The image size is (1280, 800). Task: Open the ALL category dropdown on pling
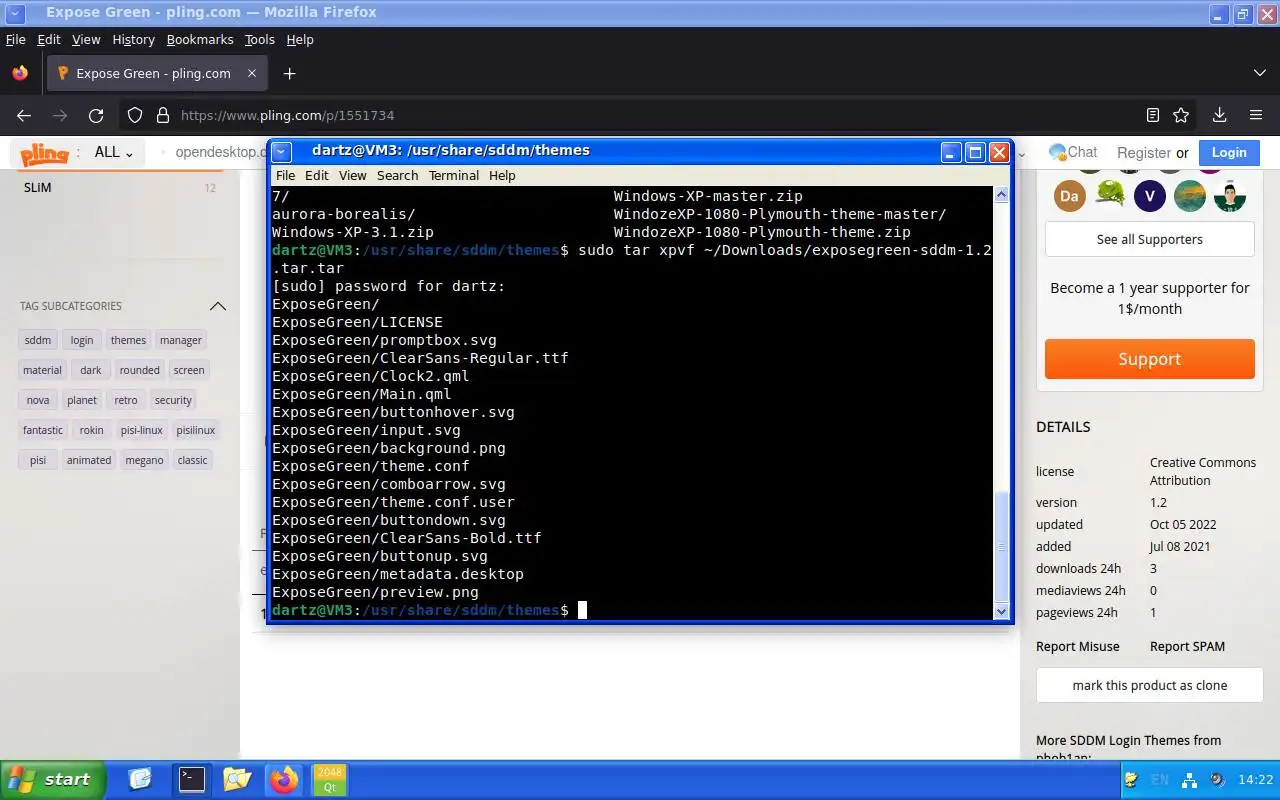[114, 152]
